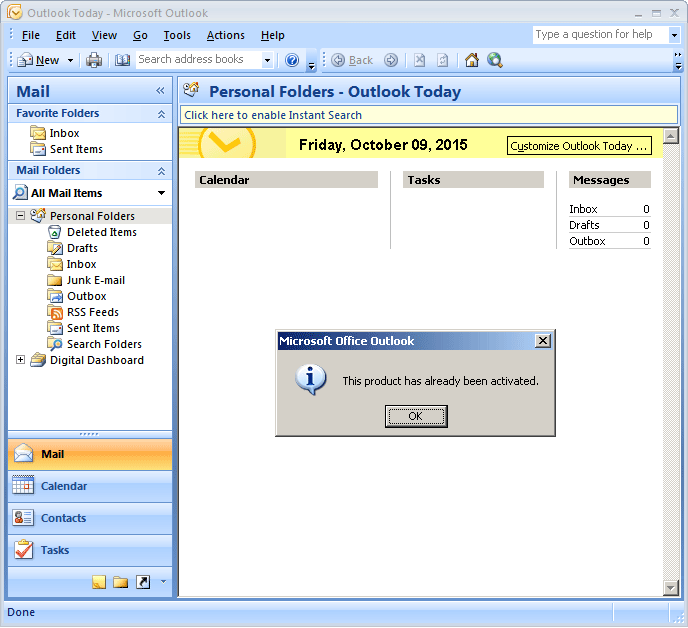The width and height of the screenshot is (688, 628).
Task: Expand the Digital Dashboard tree node
Action: tap(20, 359)
